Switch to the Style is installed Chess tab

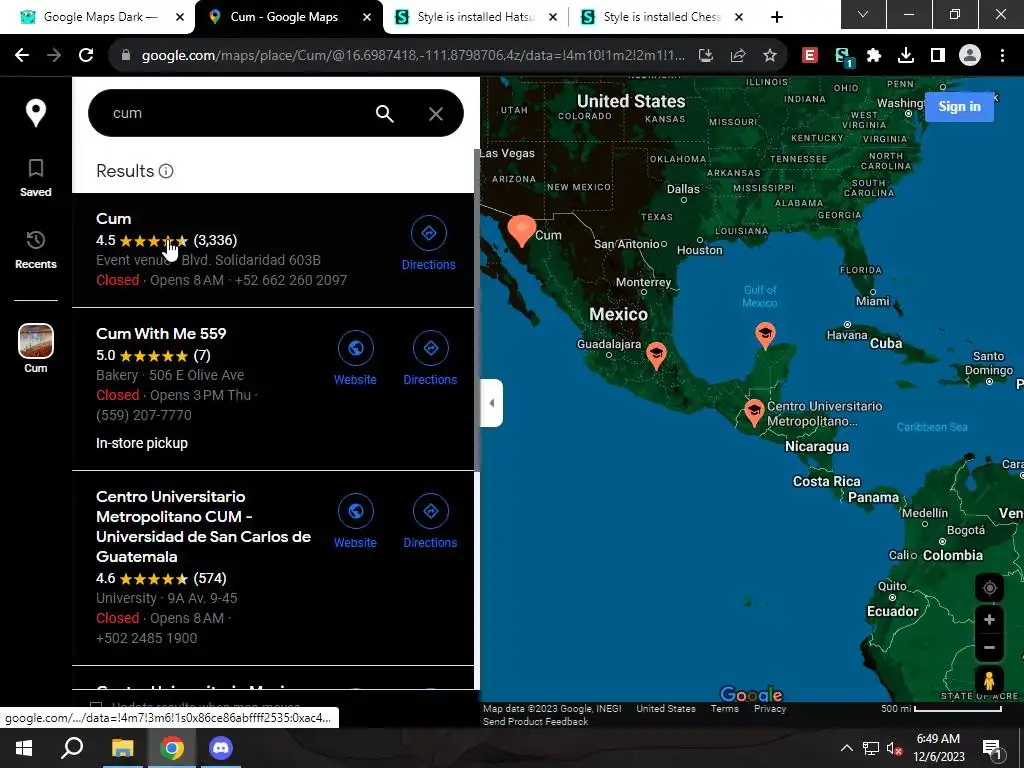tap(661, 17)
